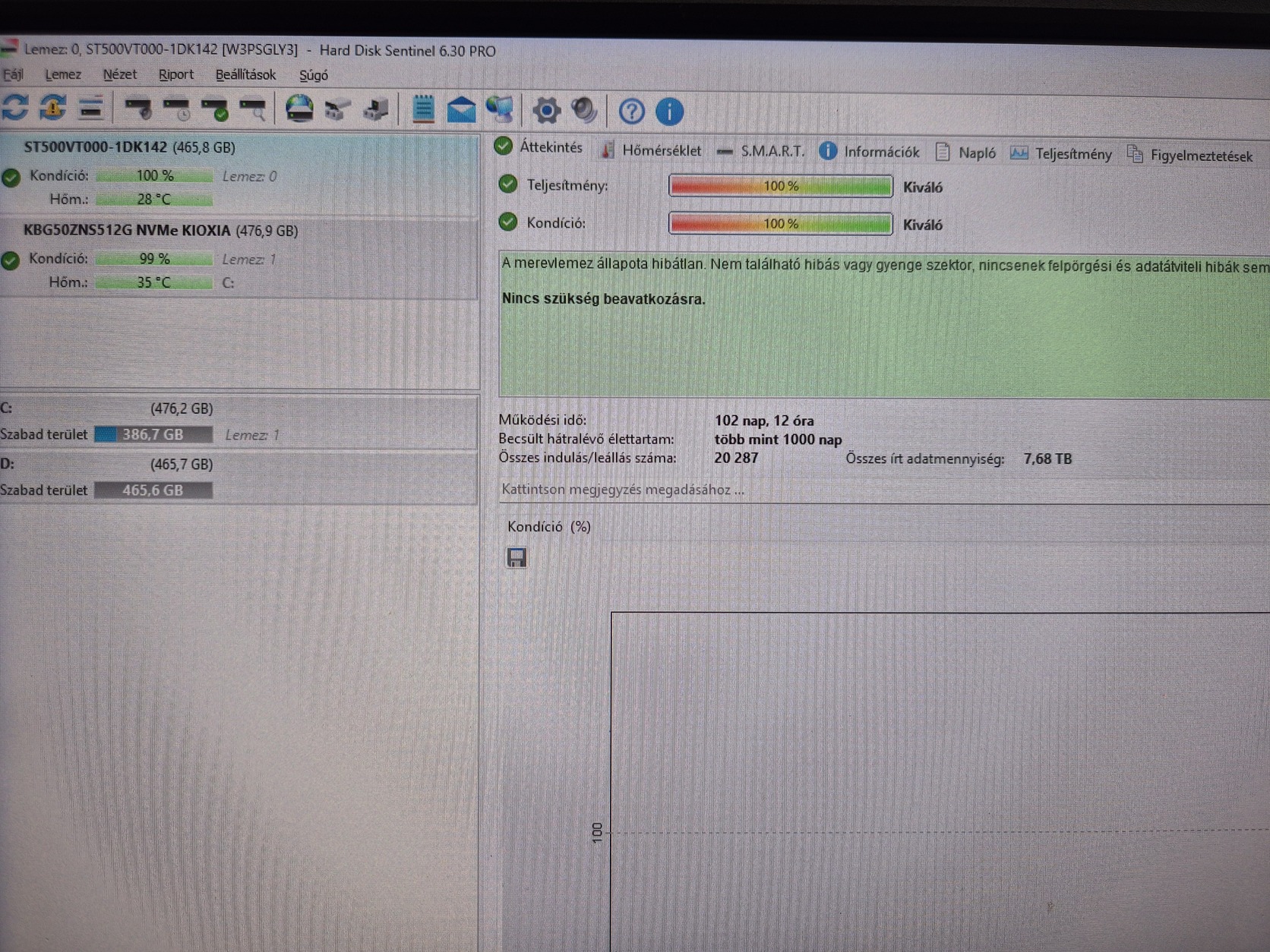Click the '7,68 TB' written data value
Image resolution: width=1270 pixels, height=952 pixels.
pyautogui.click(x=1047, y=459)
